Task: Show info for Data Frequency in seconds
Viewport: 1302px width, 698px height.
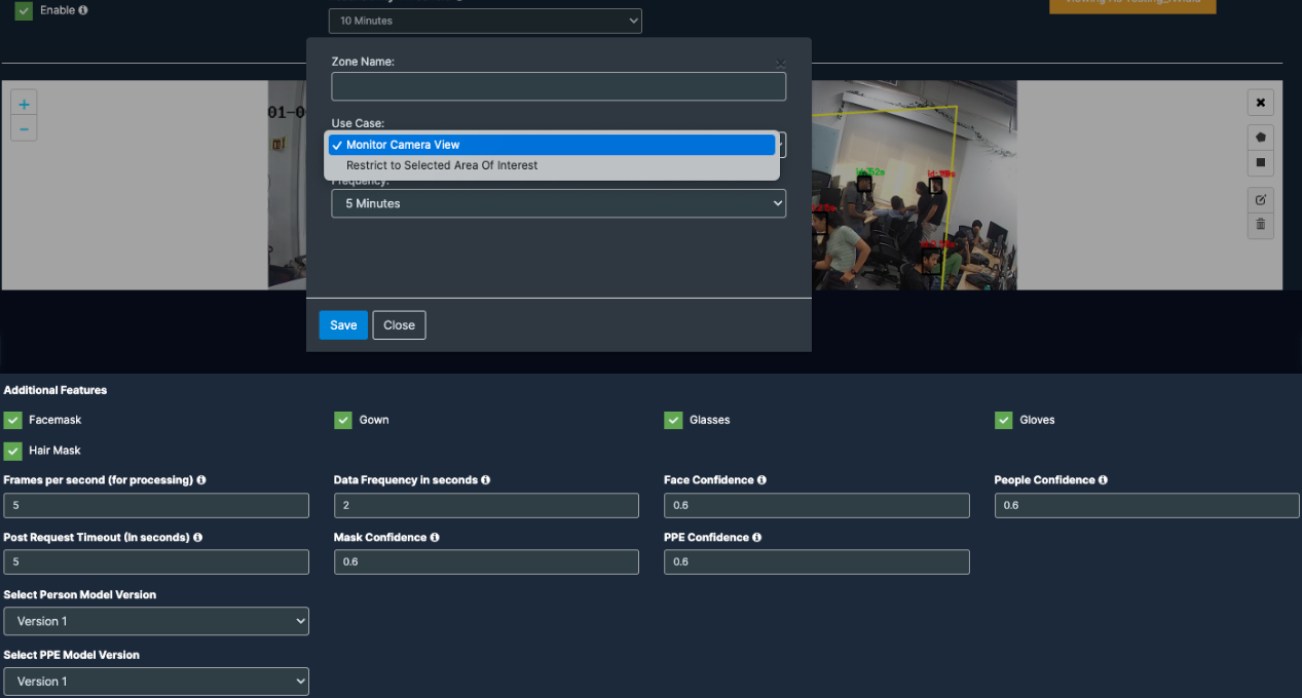Action: (x=486, y=480)
